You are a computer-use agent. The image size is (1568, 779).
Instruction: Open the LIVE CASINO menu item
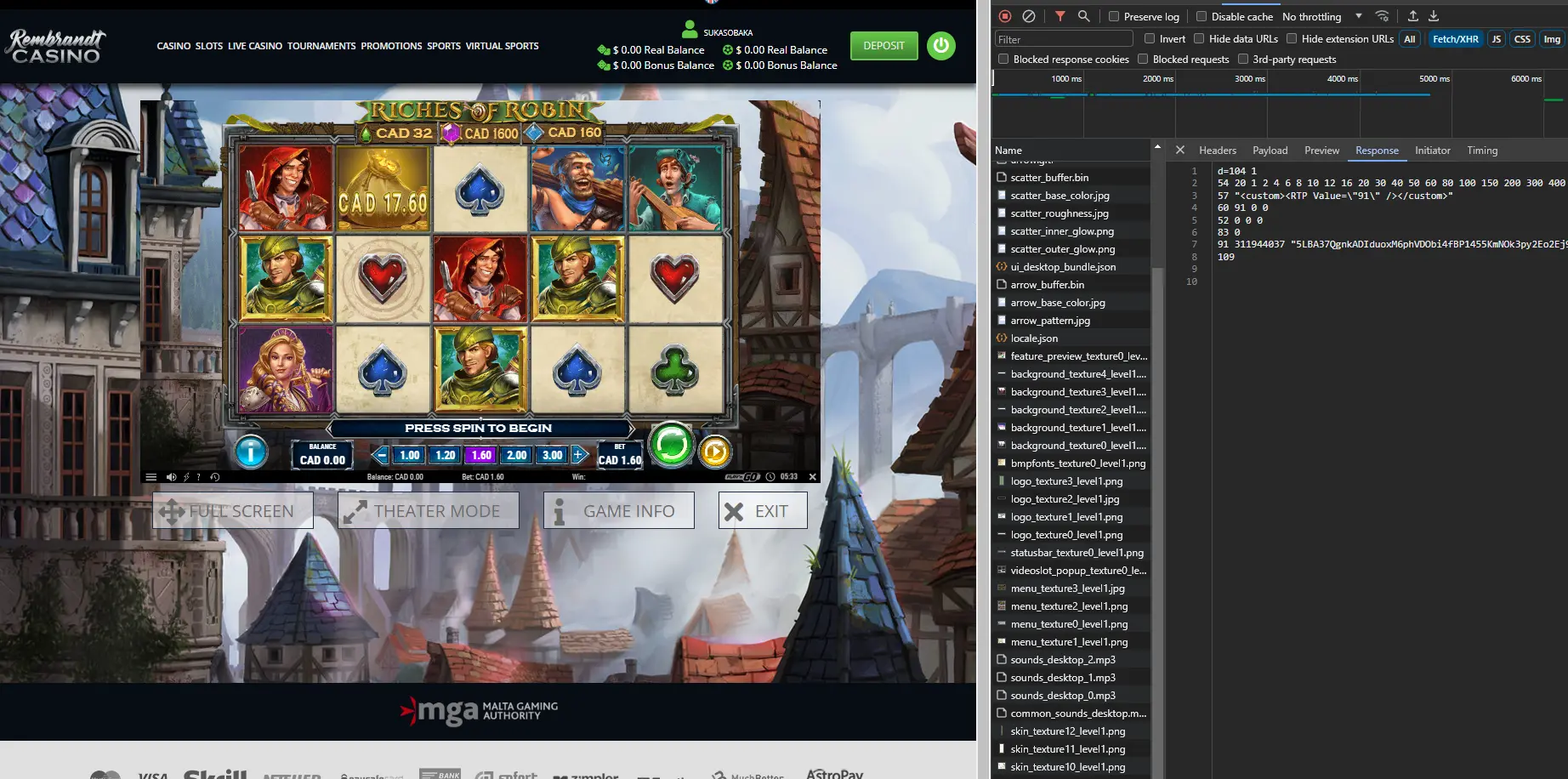255,46
